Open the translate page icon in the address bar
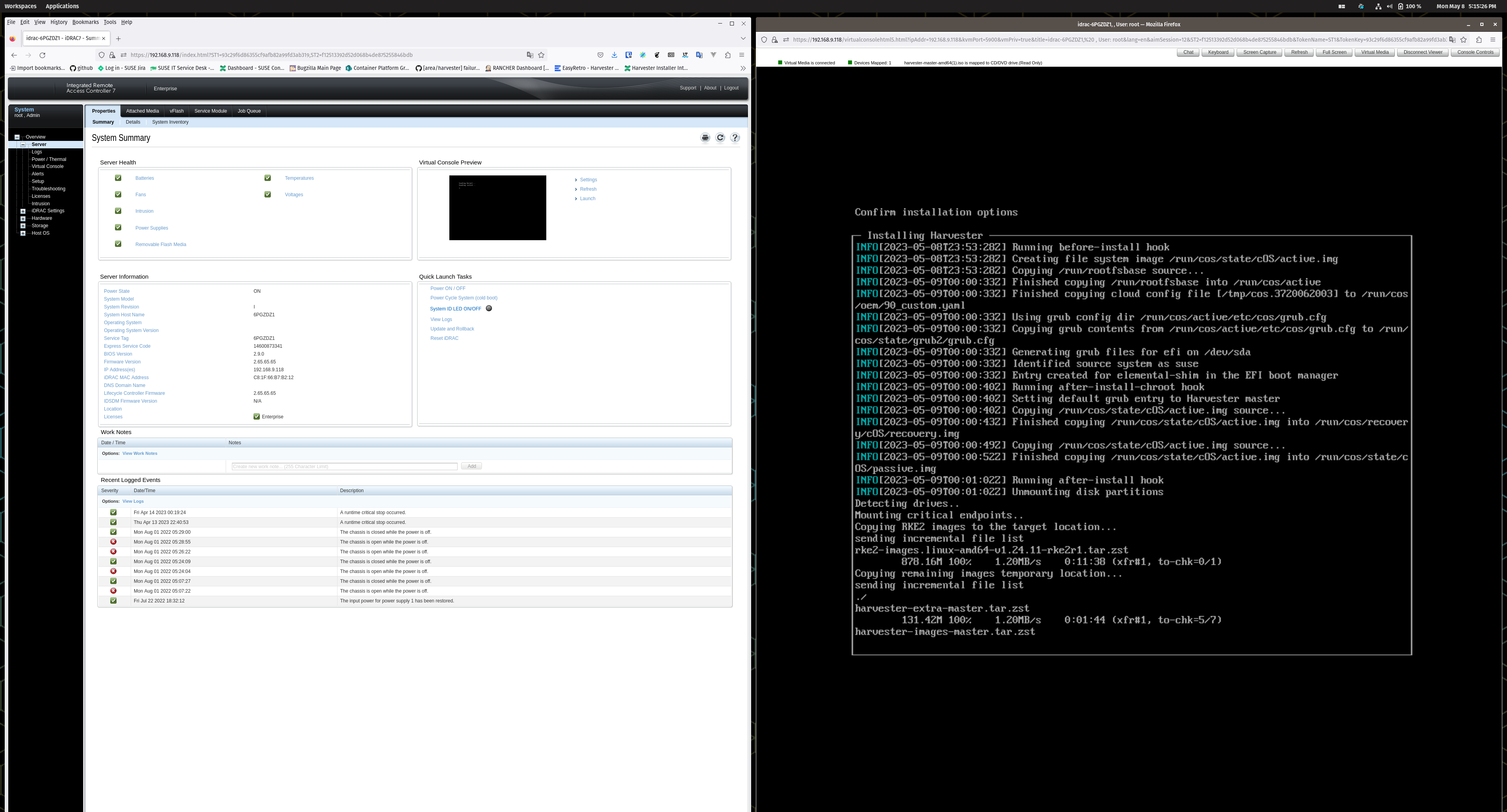 coord(530,55)
